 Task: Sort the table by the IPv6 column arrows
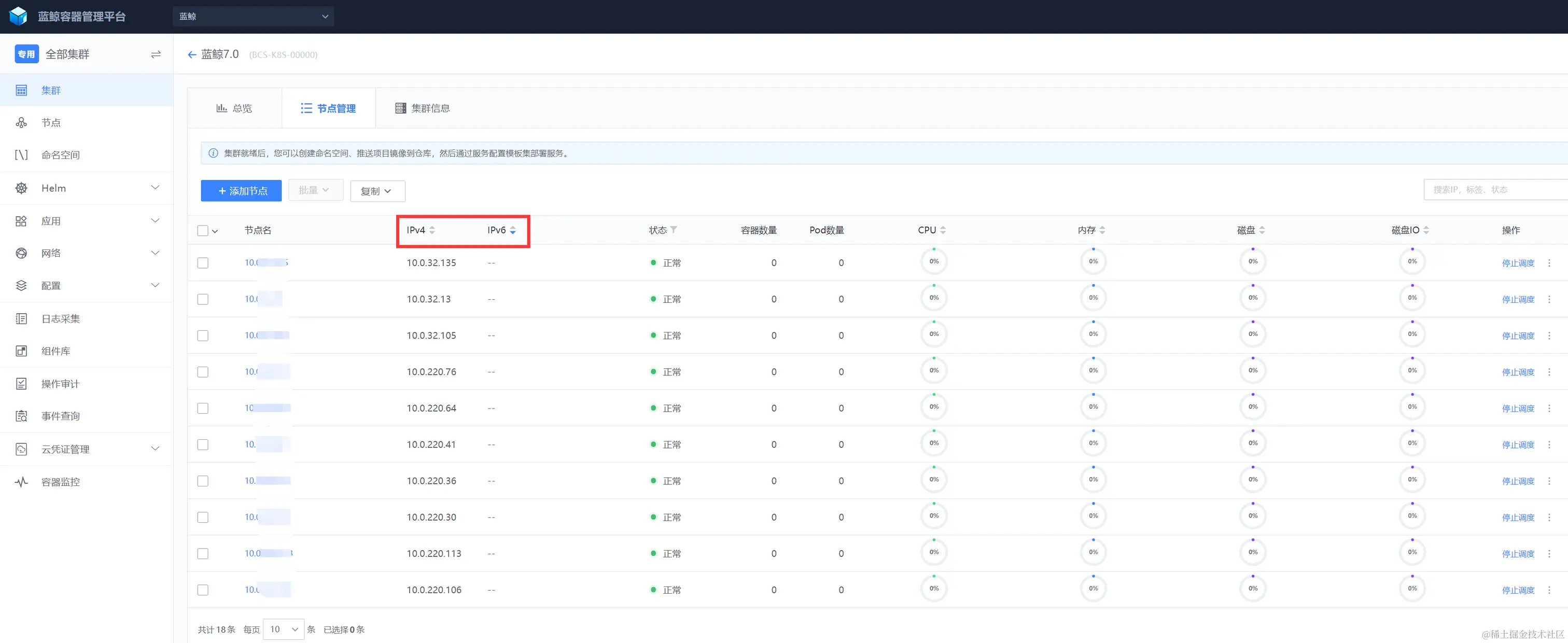click(x=513, y=230)
